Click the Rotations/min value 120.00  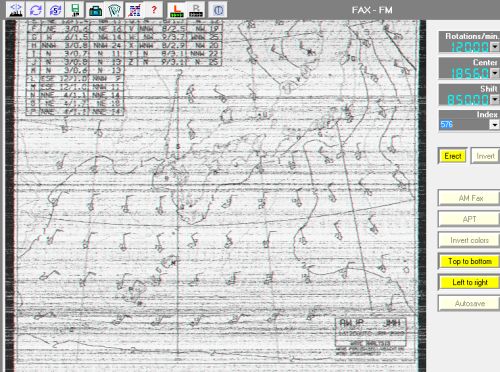[x=470, y=47]
